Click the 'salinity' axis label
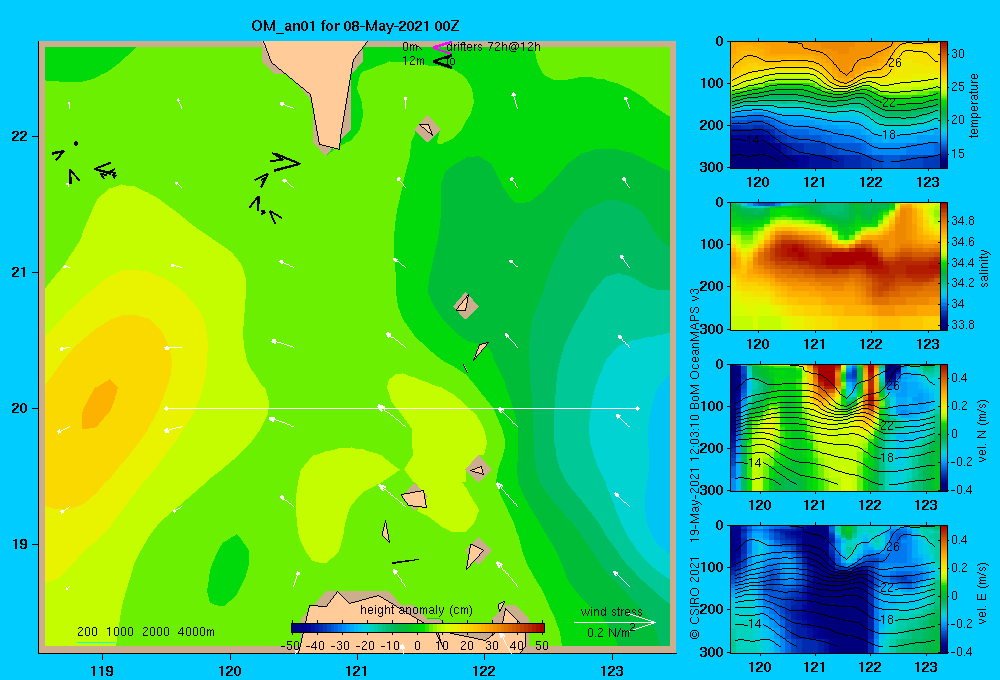The width and height of the screenshot is (1000, 680). click(984, 268)
